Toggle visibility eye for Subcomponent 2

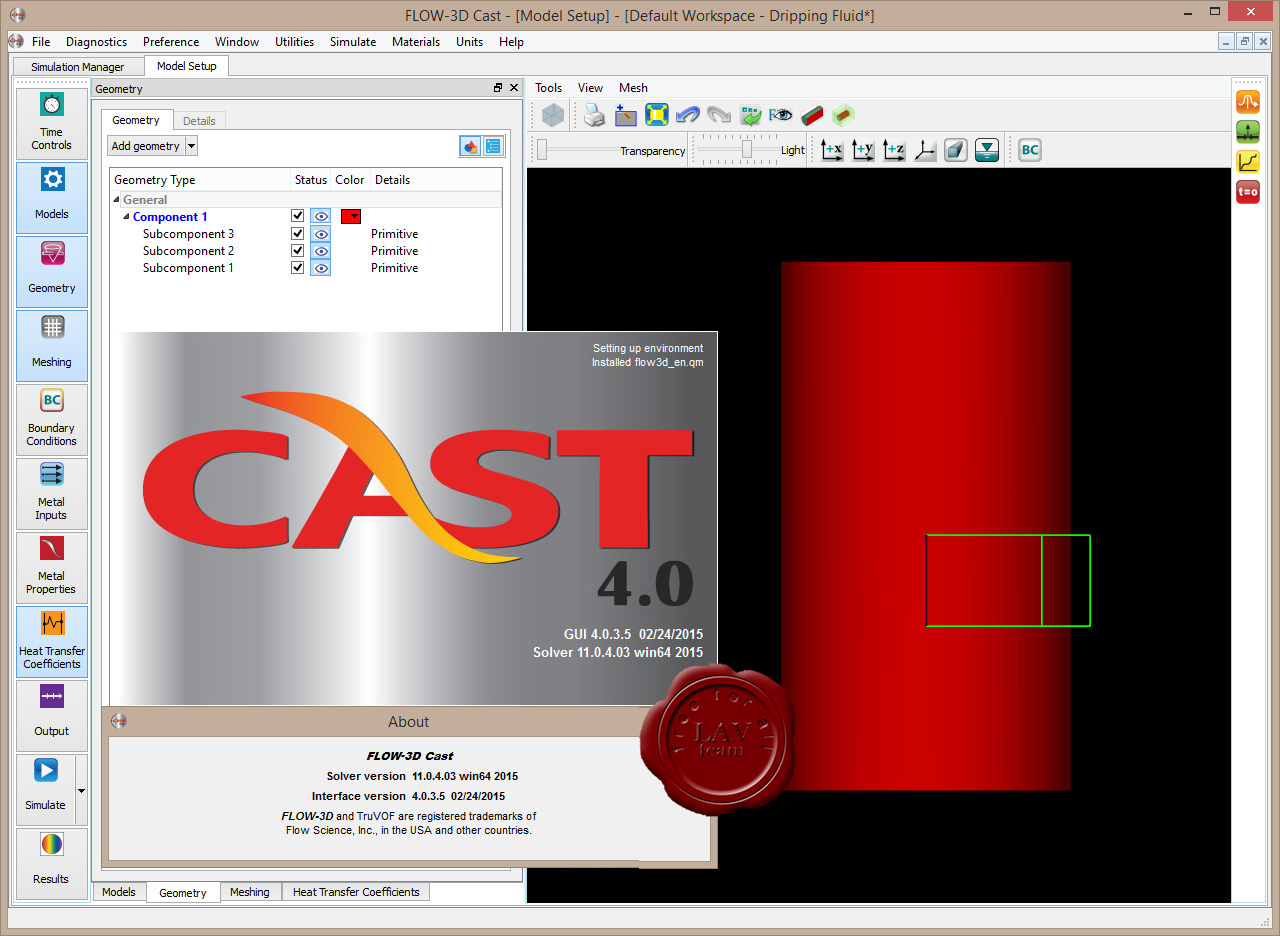[320, 250]
